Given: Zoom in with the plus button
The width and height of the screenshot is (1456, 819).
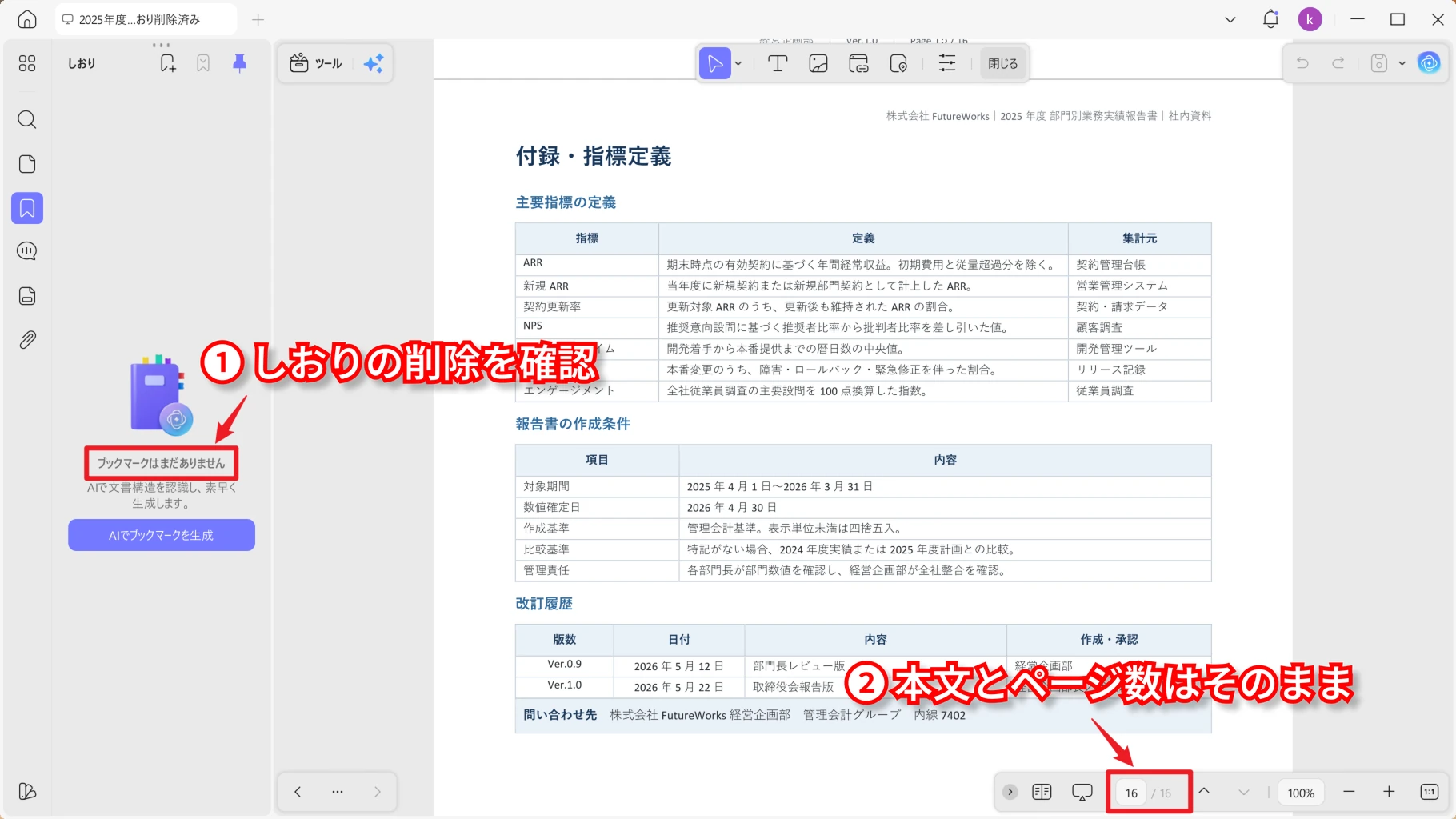Looking at the screenshot, I should pos(1389,792).
